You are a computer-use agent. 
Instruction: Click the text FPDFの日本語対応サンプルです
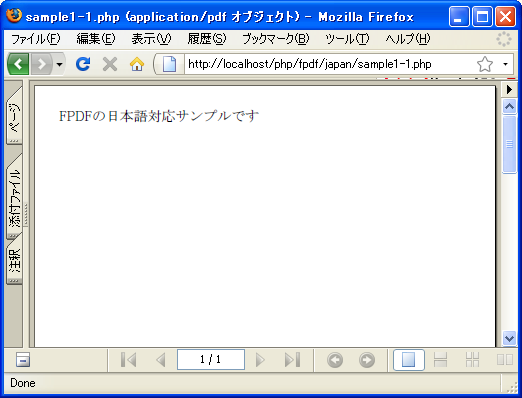[x=159, y=116]
